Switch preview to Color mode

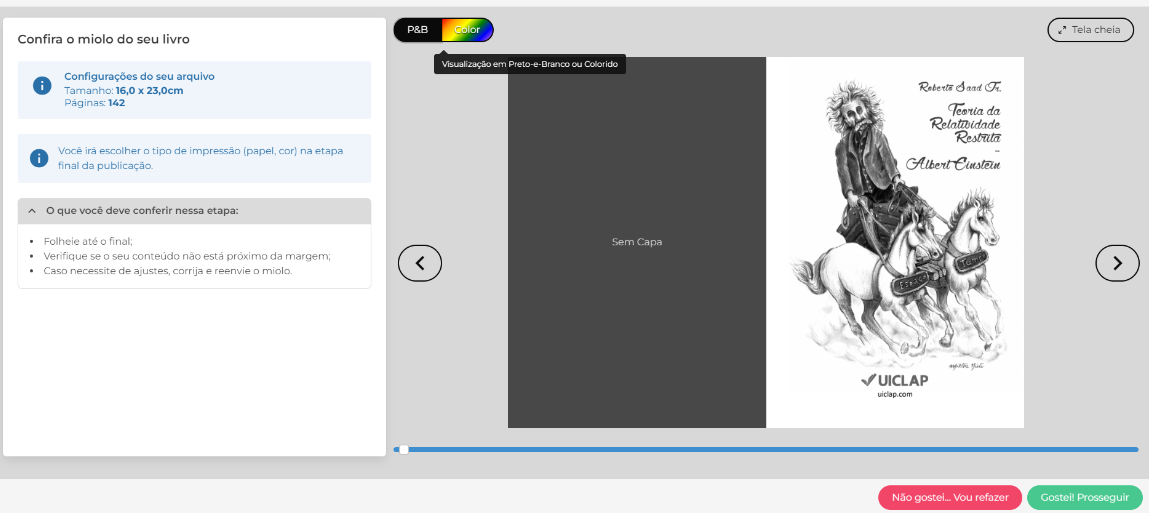coord(468,30)
